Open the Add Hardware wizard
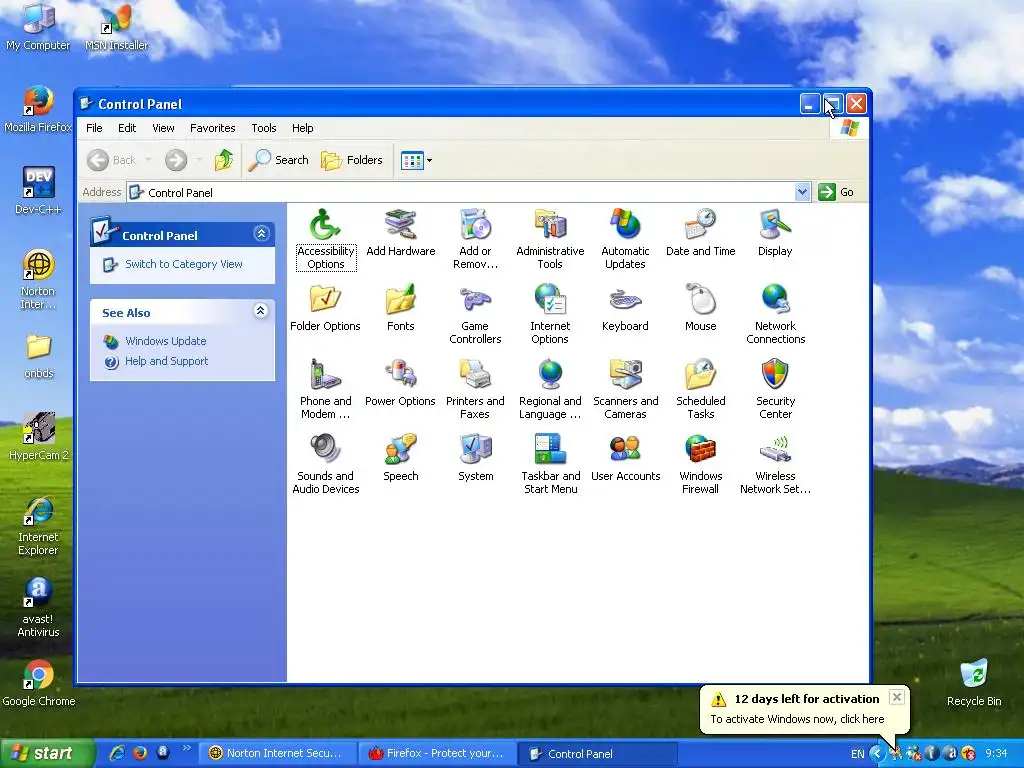This screenshot has height=768, width=1024. (x=400, y=232)
